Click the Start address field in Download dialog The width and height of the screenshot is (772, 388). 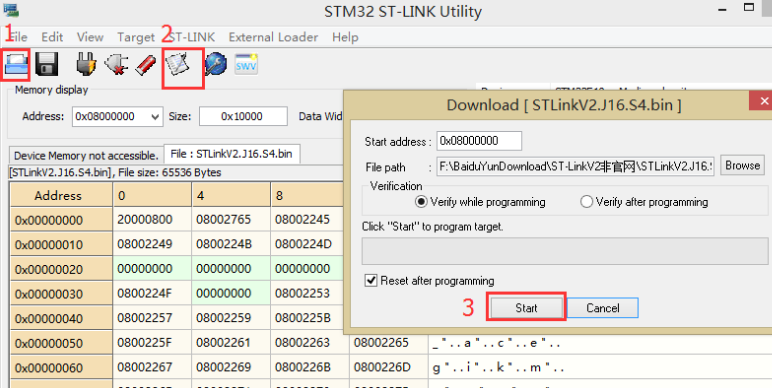479,141
